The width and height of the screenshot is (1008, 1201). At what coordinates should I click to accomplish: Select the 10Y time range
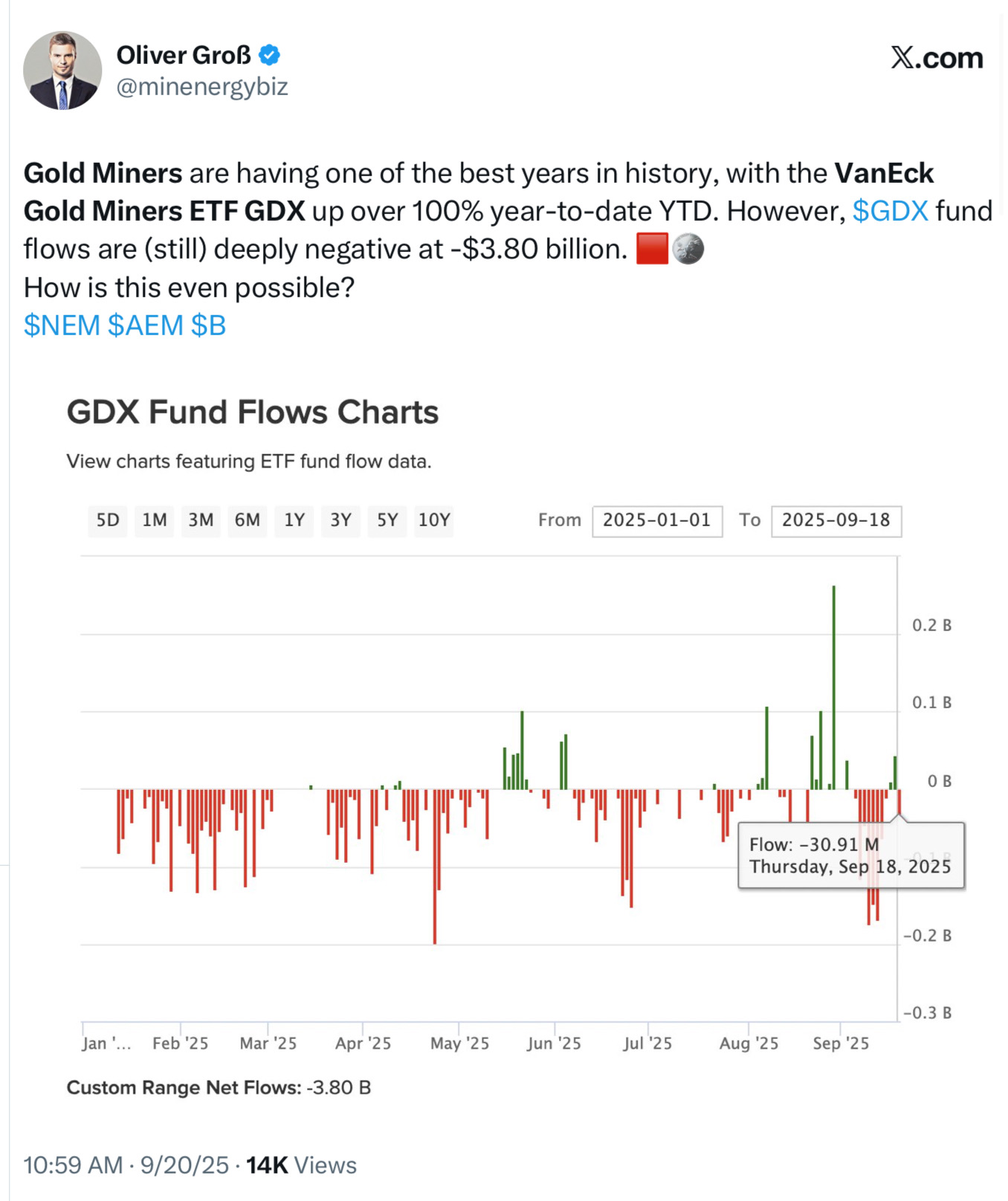434,520
